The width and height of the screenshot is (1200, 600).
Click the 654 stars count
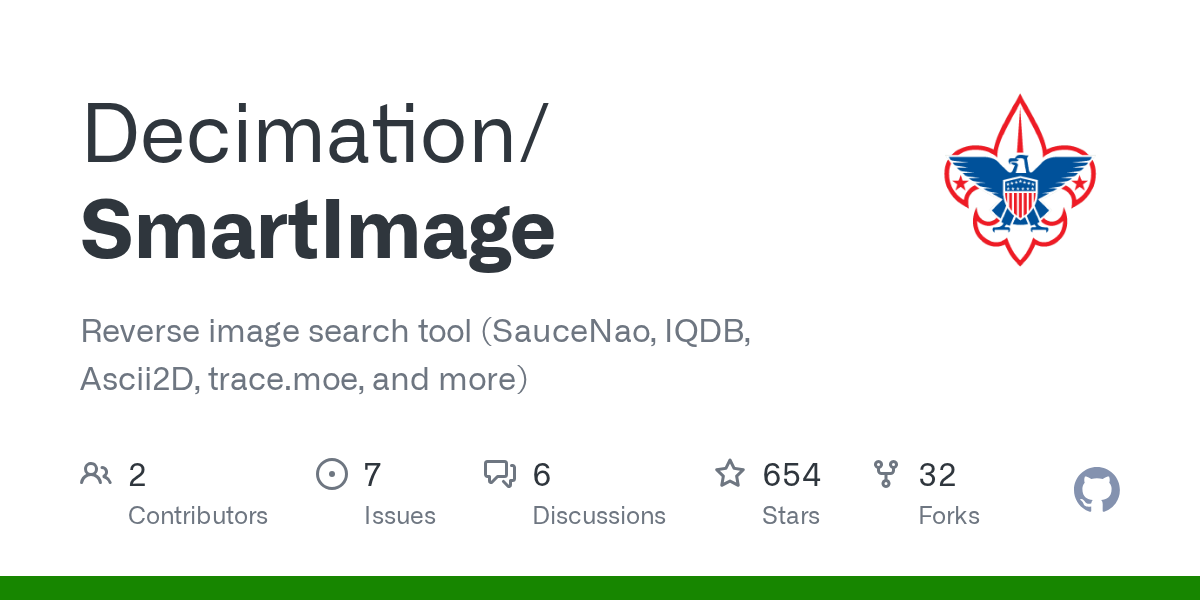coord(791,474)
